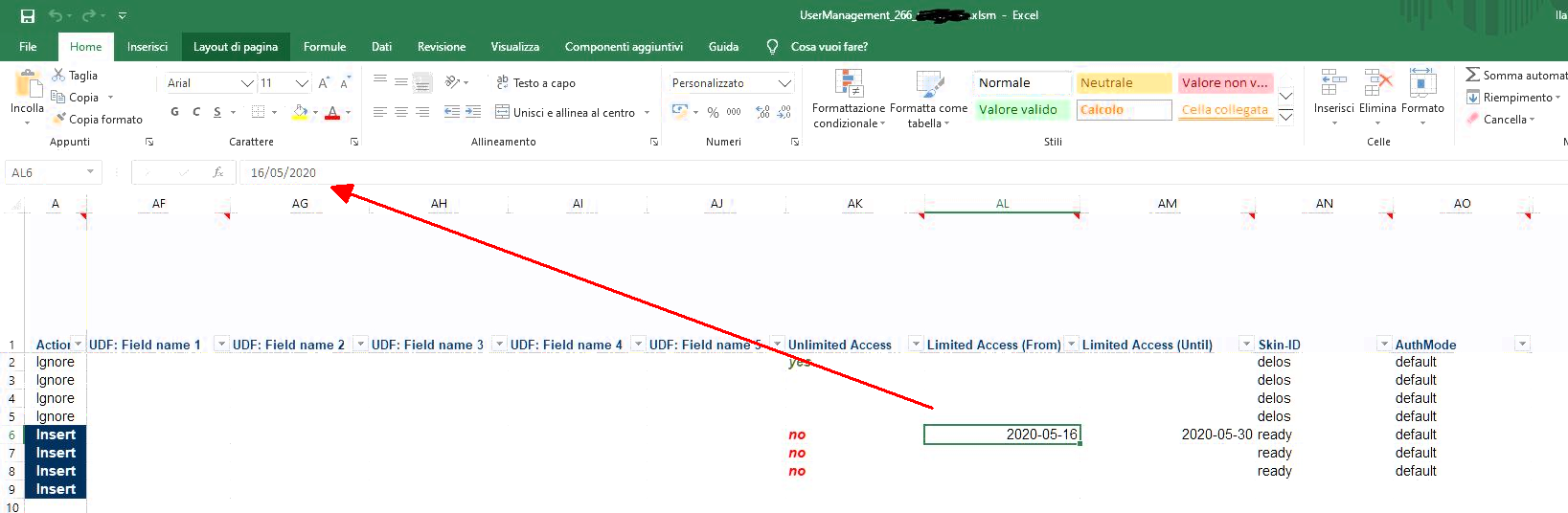Switch to the Formule ribbon tab
The image size is (1568, 513).
point(325,47)
